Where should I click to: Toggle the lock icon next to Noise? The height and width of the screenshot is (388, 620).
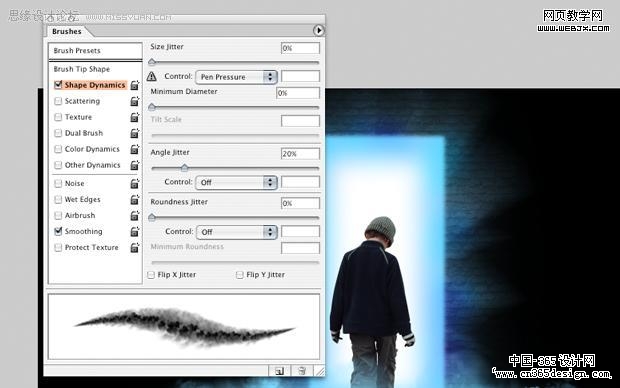135,184
